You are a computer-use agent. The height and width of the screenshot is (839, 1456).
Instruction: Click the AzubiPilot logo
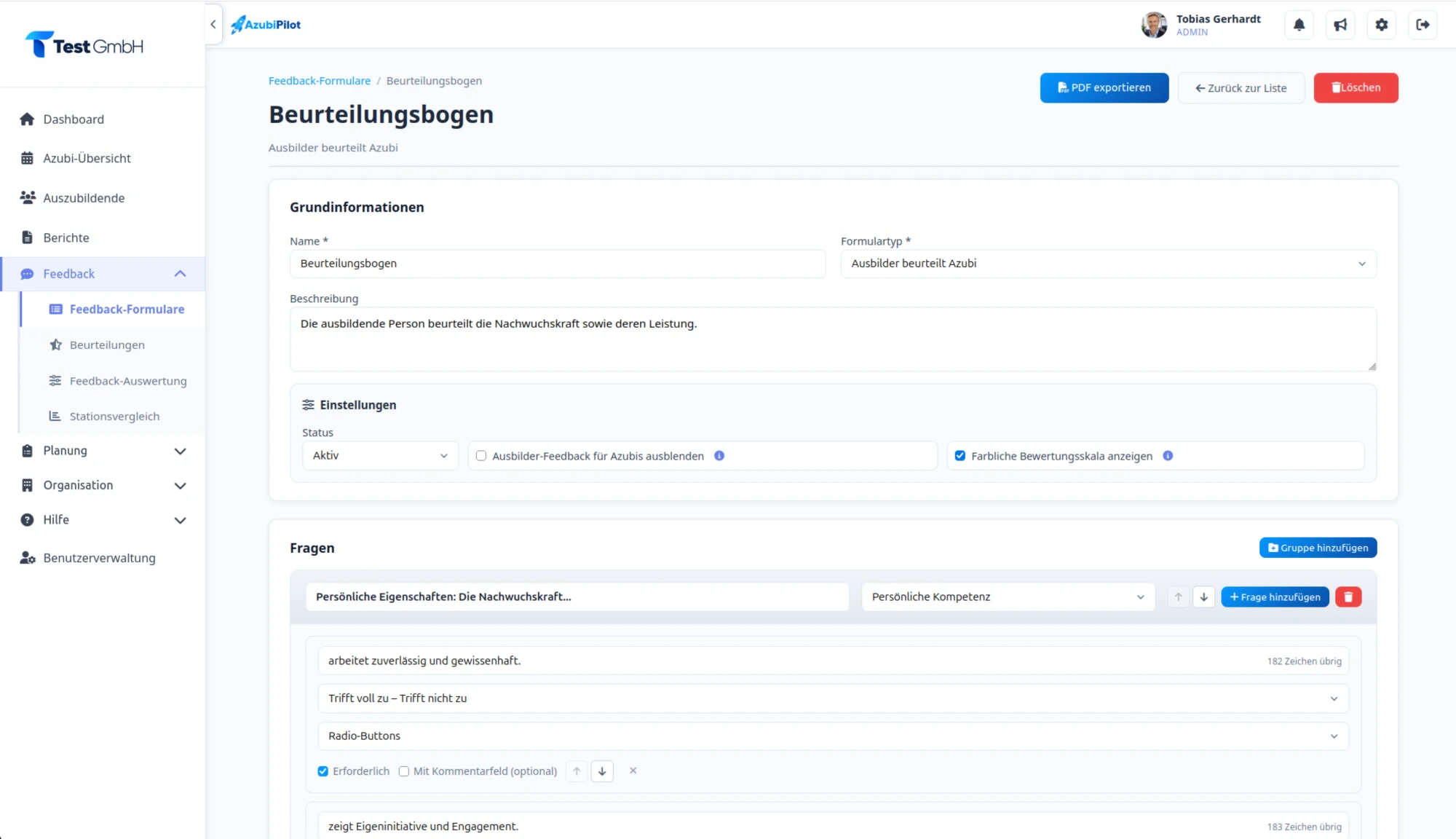coord(266,25)
